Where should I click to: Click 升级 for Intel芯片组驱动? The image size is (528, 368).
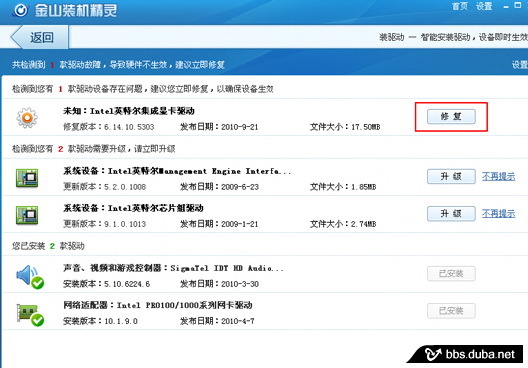pyautogui.click(x=451, y=213)
